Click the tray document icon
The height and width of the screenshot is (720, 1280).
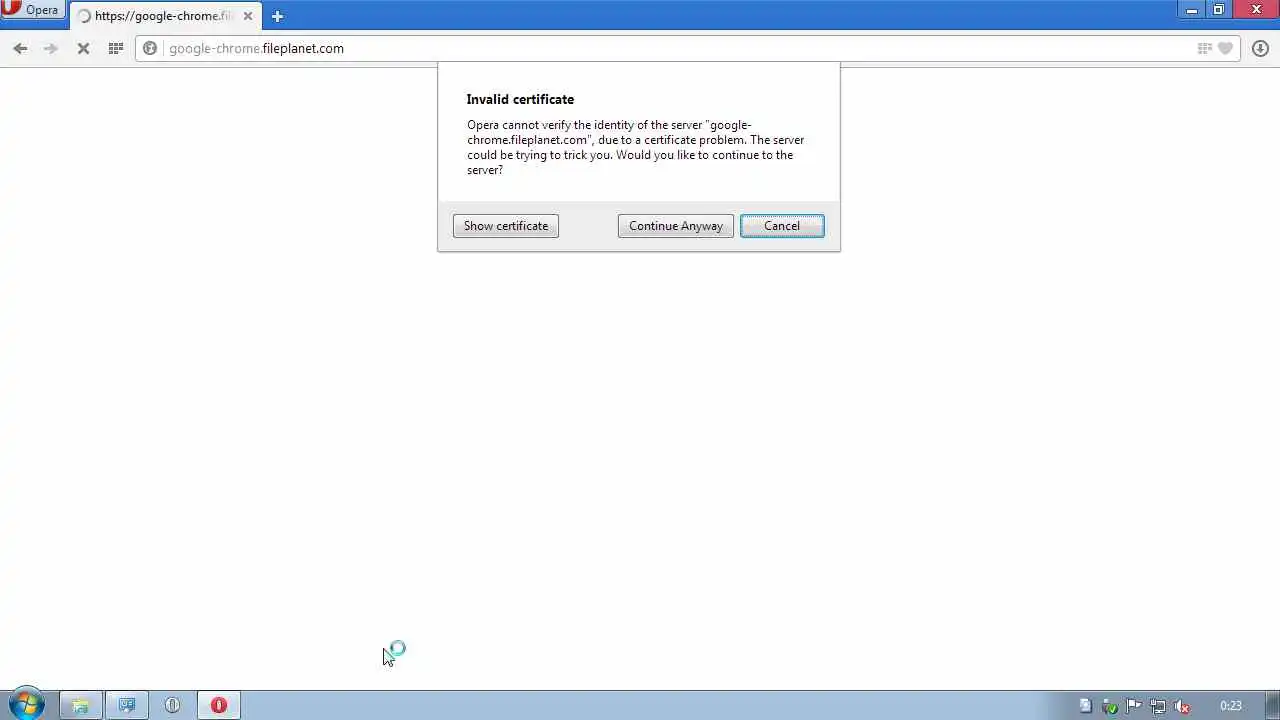[1085, 706]
